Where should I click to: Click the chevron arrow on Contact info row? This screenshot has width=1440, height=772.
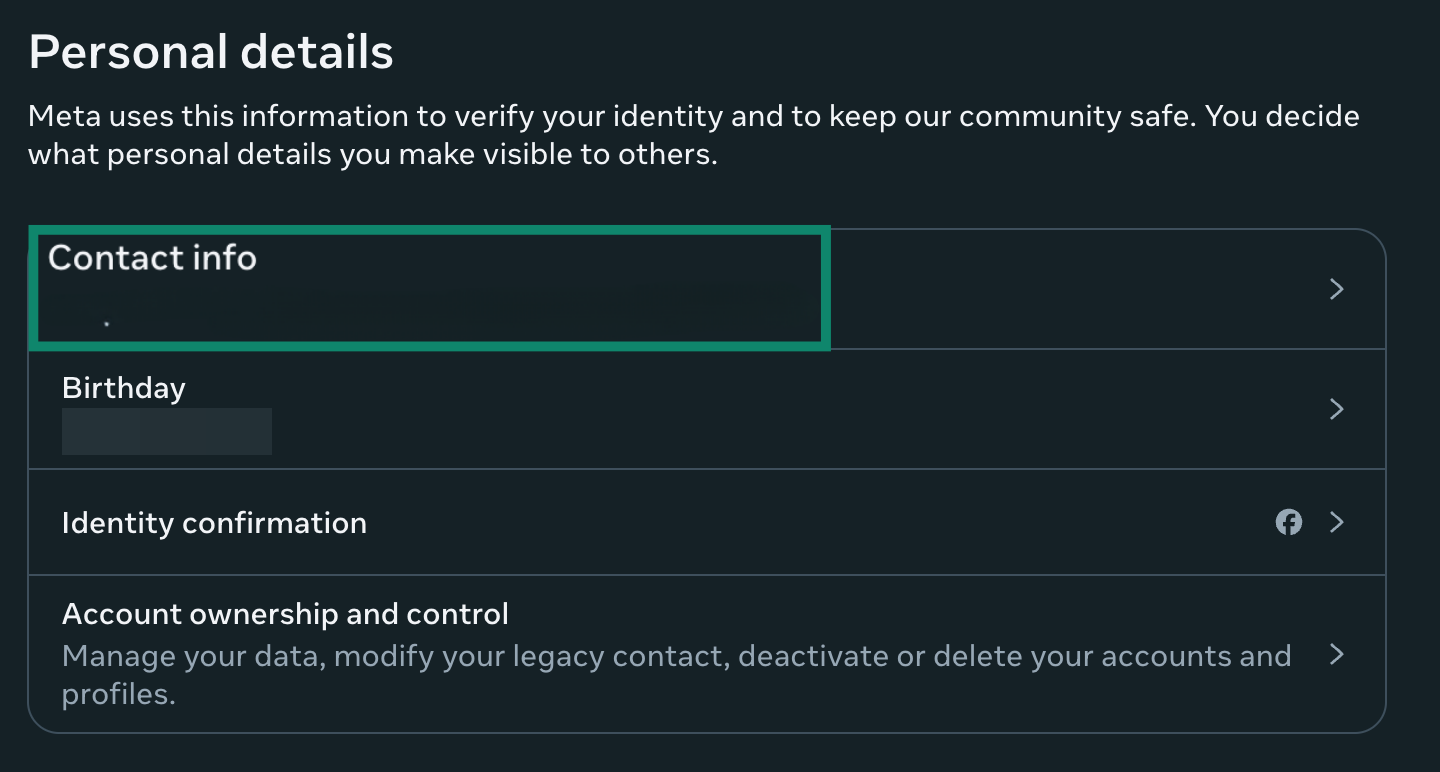click(x=1337, y=288)
